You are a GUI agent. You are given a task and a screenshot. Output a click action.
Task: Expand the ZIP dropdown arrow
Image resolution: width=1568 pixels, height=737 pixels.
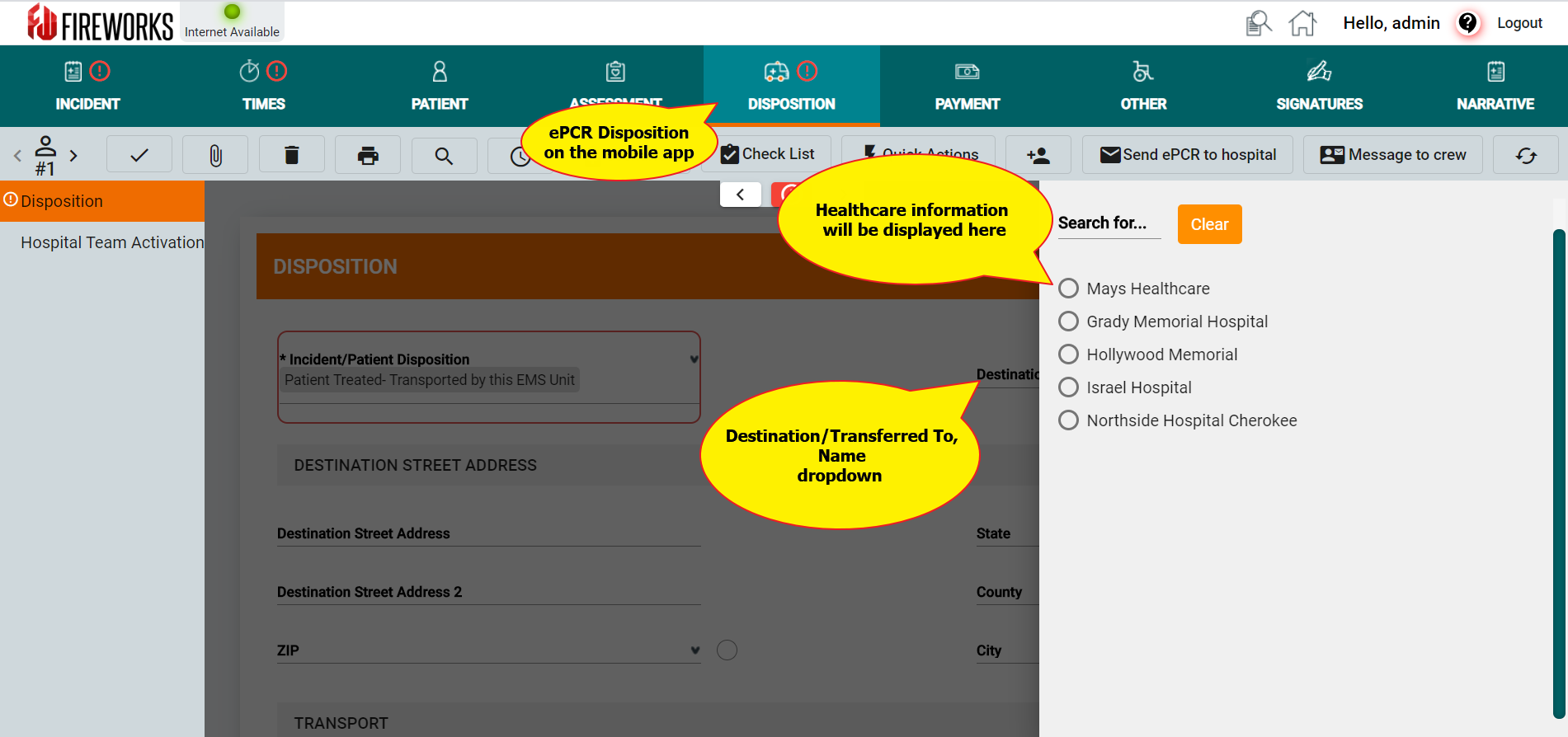coord(695,650)
